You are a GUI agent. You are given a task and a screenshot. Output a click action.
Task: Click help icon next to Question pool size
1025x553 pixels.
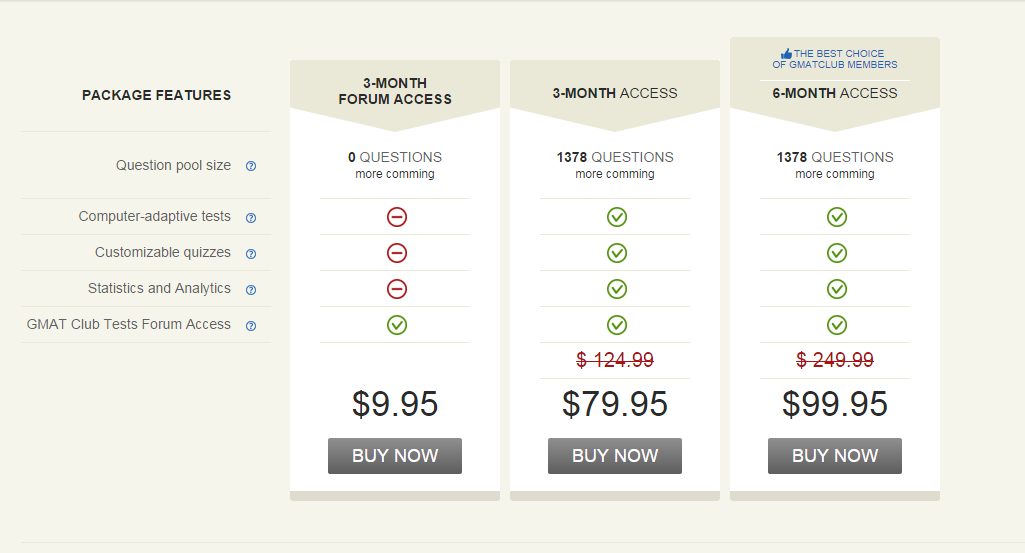251,166
